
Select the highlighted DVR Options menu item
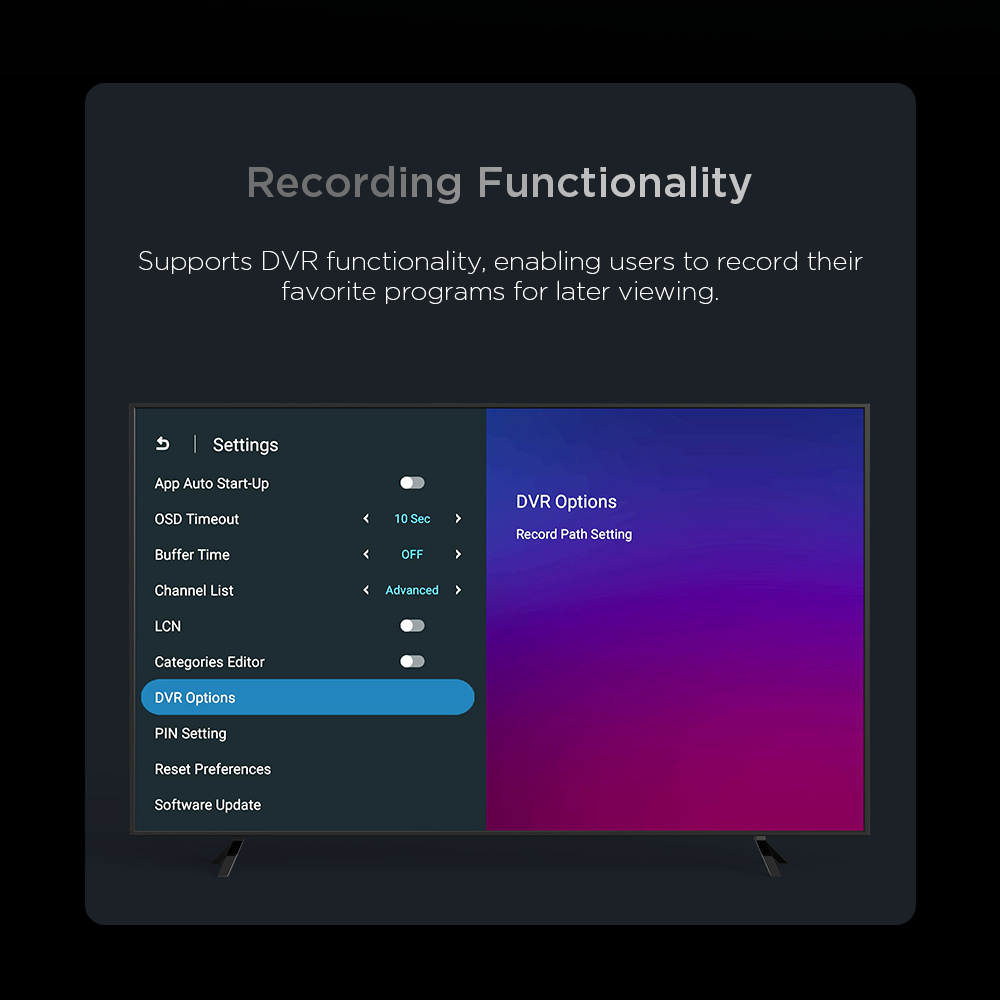[x=307, y=697]
